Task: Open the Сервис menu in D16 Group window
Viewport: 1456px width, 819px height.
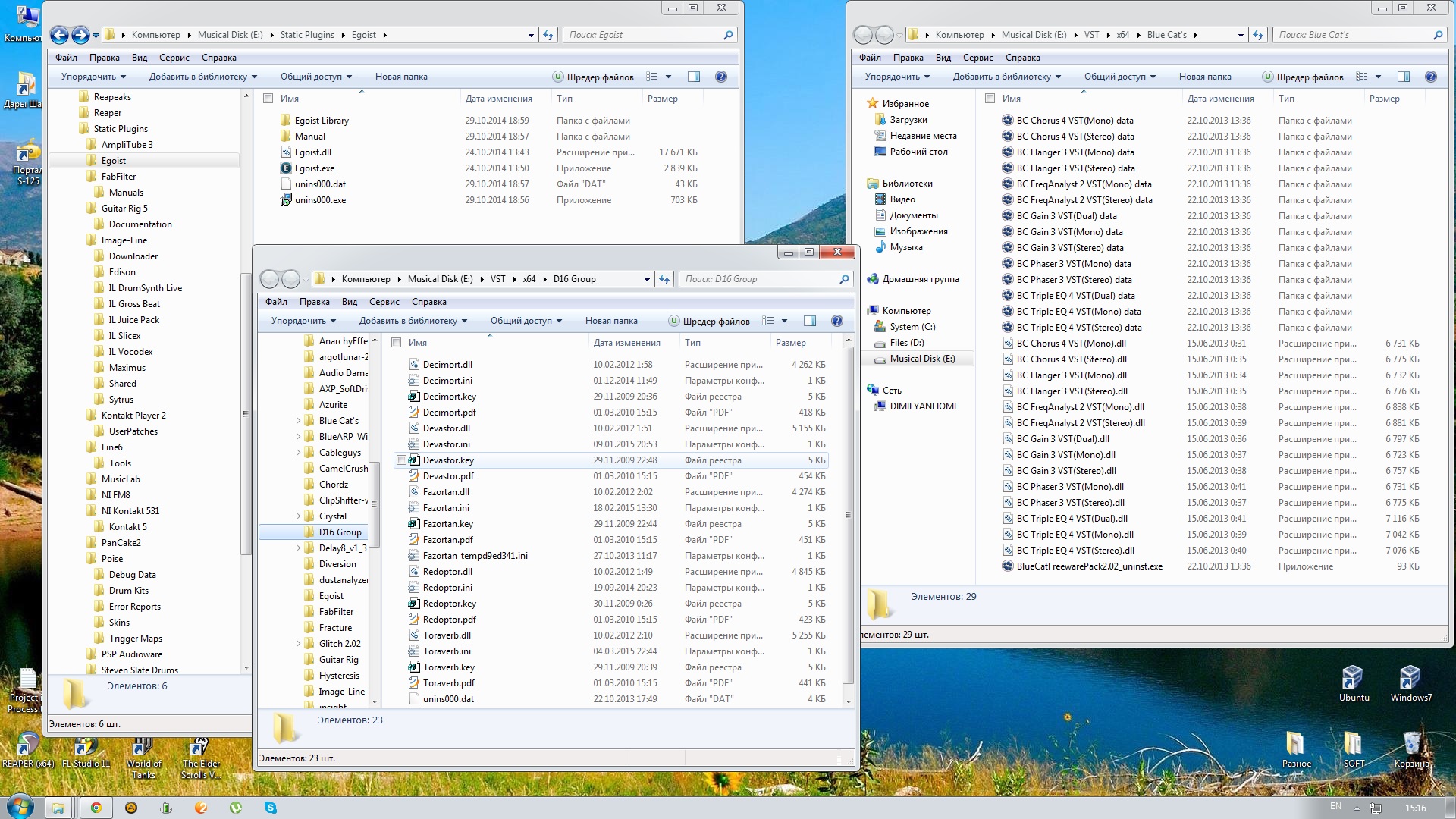Action: click(384, 302)
